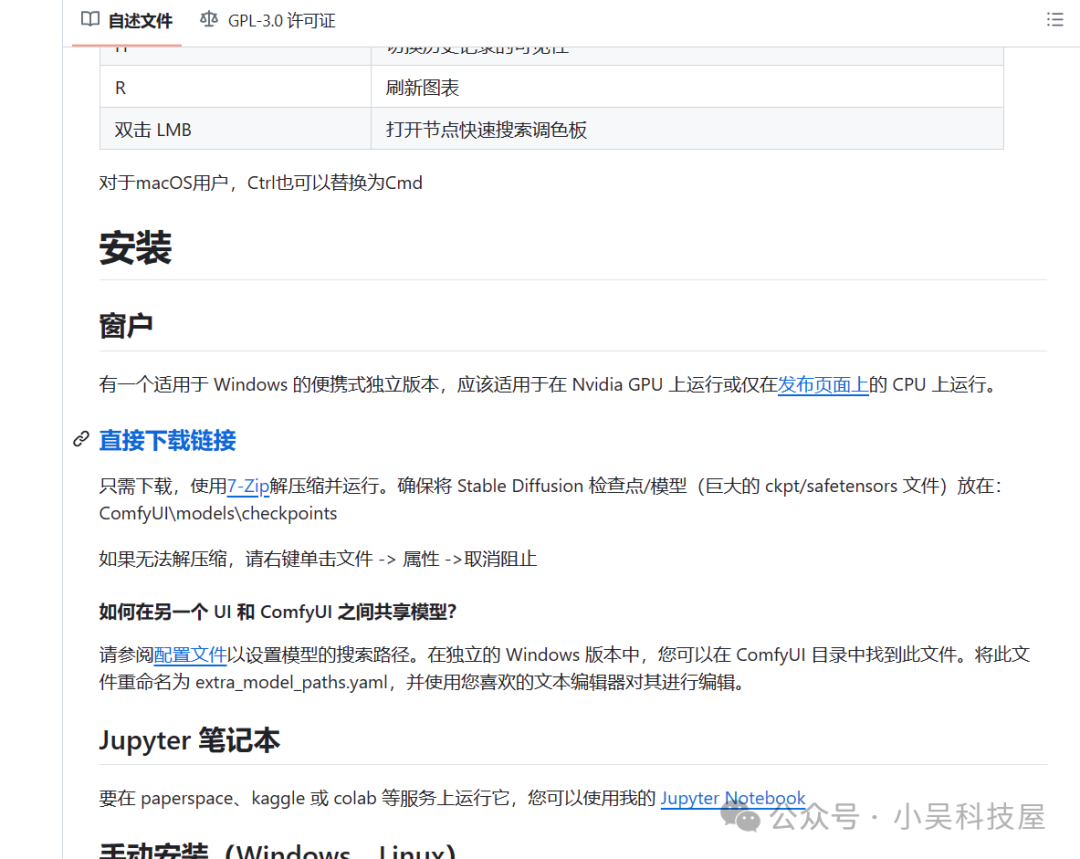Open the 配置文件 link
Viewport: 1080px width, 859px height.
[x=190, y=654]
